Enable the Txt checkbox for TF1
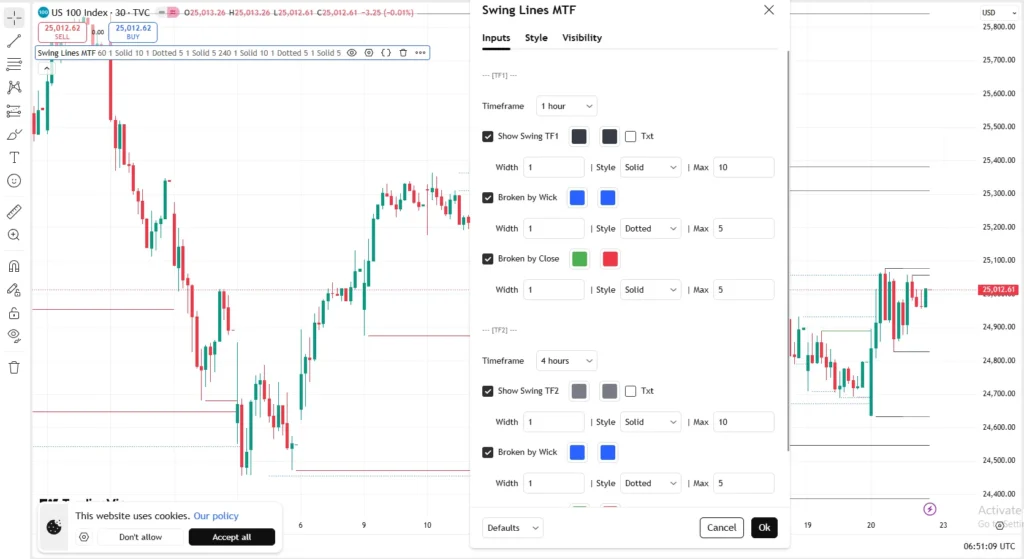This screenshot has height=559, width=1024. pyautogui.click(x=630, y=136)
